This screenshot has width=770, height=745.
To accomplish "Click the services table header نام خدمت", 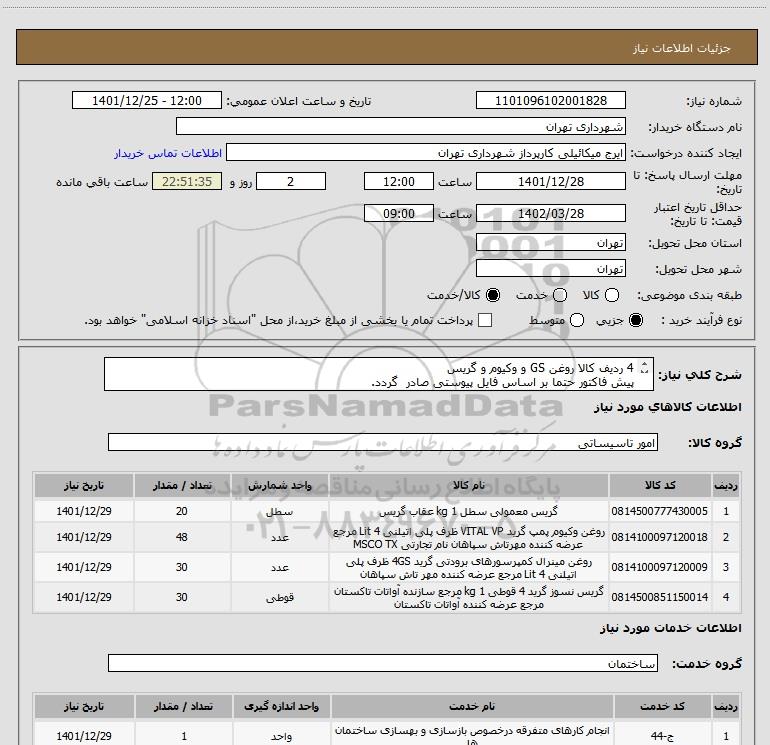I will (x=471, y=706).
